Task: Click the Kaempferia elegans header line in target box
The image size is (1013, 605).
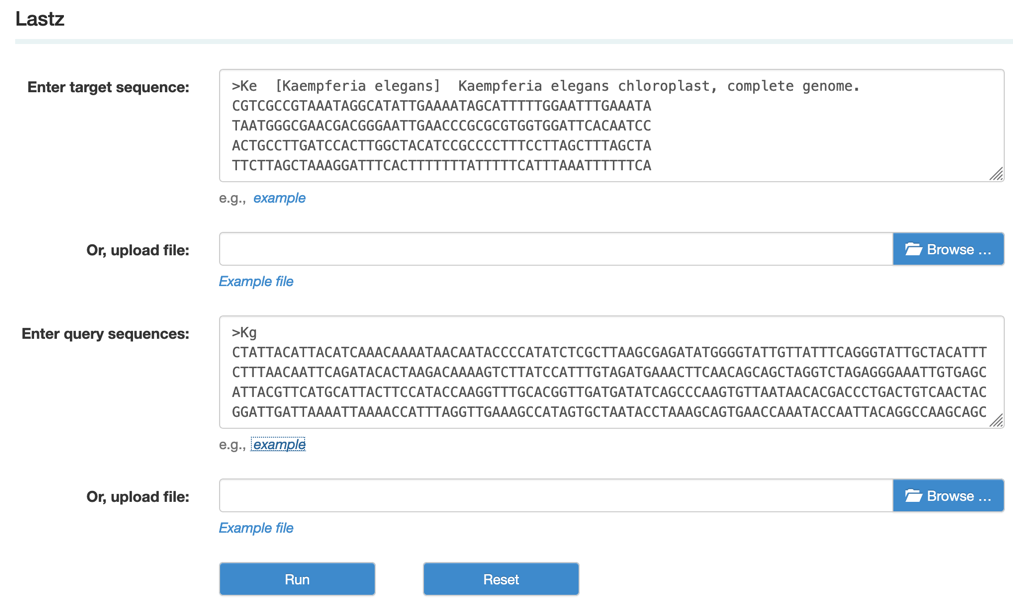Action: 545,86
